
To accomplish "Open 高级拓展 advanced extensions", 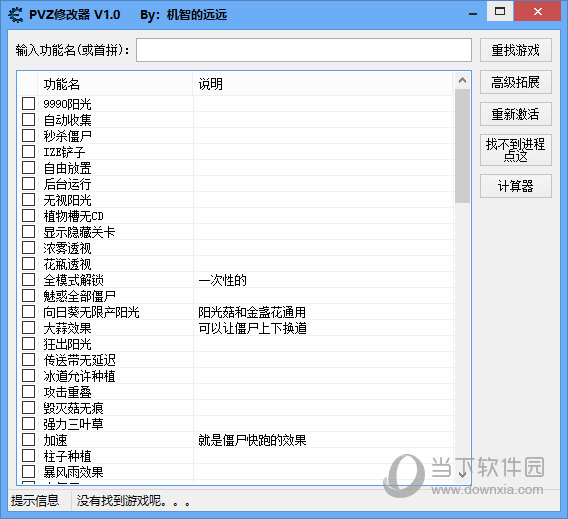I will click(x=516, y=82).
